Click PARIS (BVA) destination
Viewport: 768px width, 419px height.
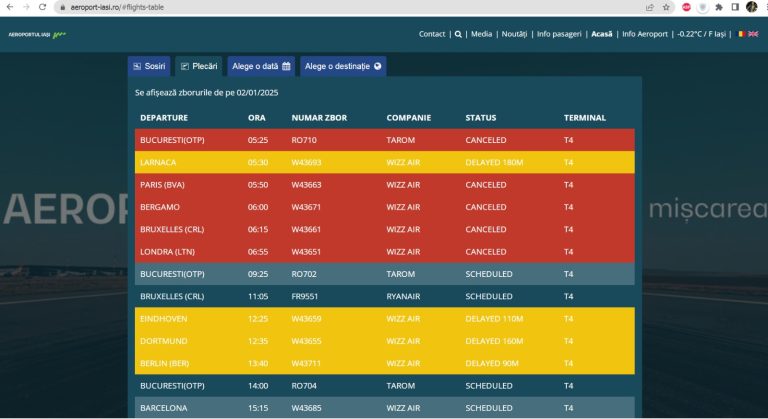pyautogui.click(x=162, y=185)
